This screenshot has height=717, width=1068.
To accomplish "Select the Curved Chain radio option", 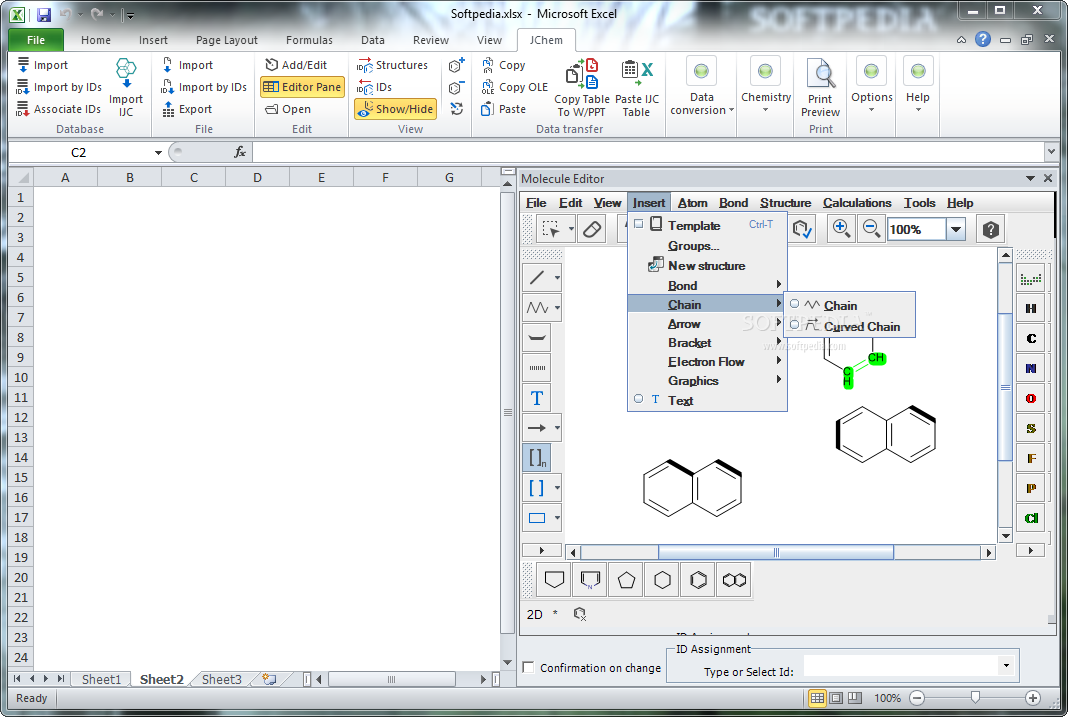I will 794,325.
